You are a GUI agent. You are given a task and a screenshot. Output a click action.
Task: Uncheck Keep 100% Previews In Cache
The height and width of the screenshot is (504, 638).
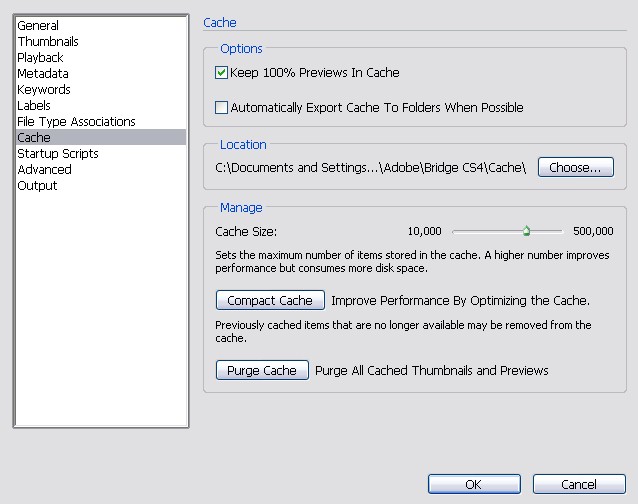coord(221,73)
